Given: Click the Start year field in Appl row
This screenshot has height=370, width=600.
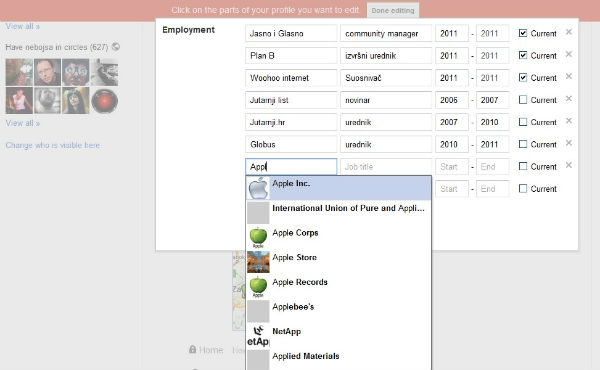Looking at the screenshot, I should [x=452, y=167].
